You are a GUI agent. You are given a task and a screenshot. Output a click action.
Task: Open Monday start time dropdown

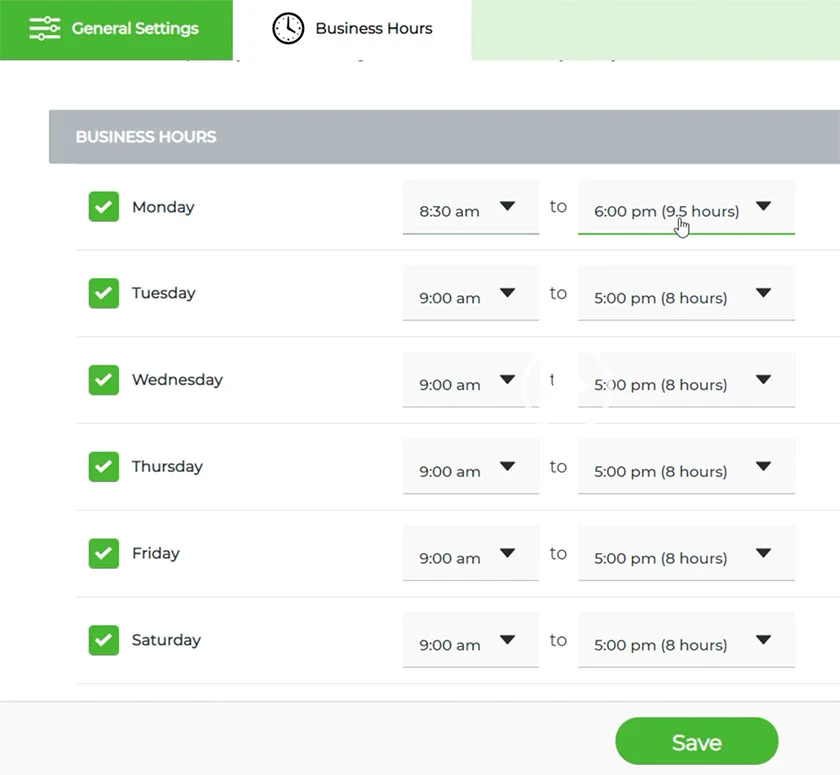(470, 207)
